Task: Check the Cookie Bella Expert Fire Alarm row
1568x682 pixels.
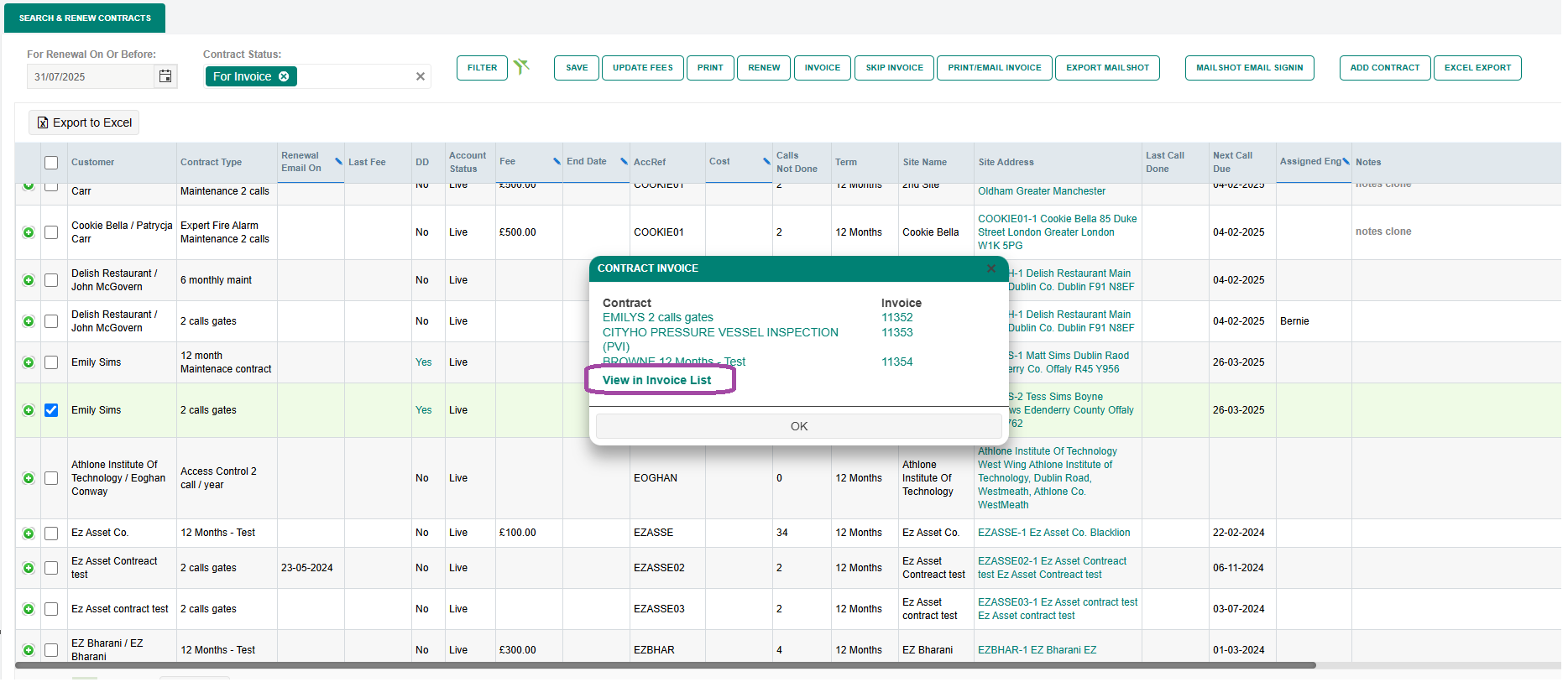Action: (51, 232)
